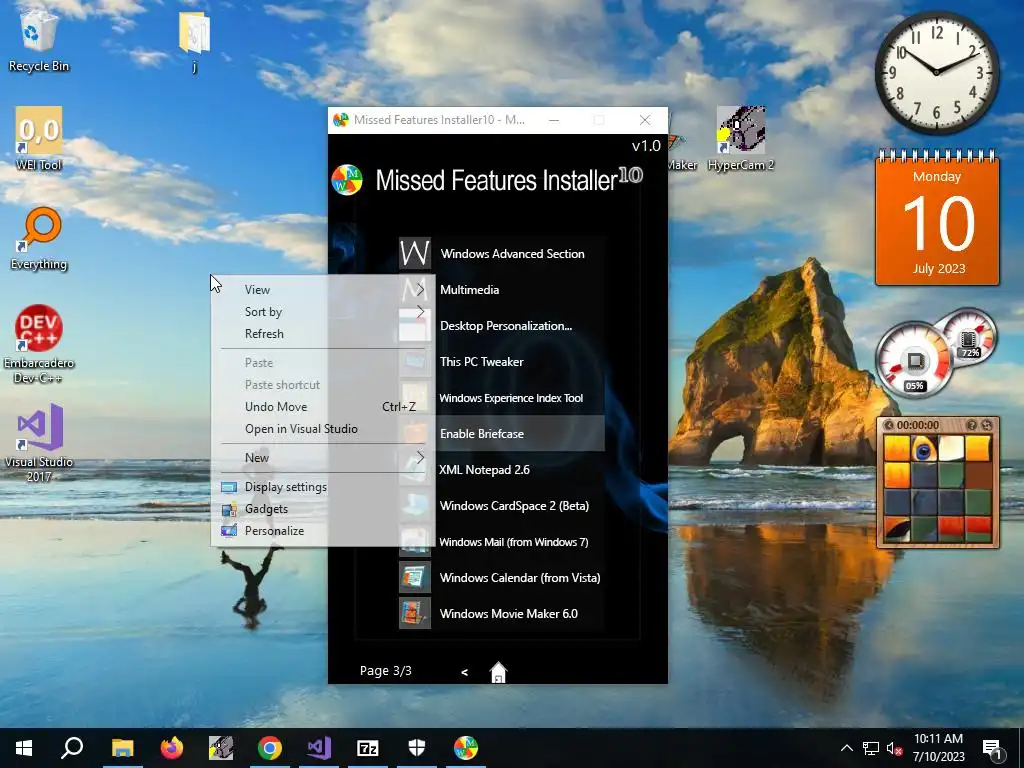The height and width of the screenshot is (768, 1024).
Task: Expand the New submenu
Action: (323, 457)
